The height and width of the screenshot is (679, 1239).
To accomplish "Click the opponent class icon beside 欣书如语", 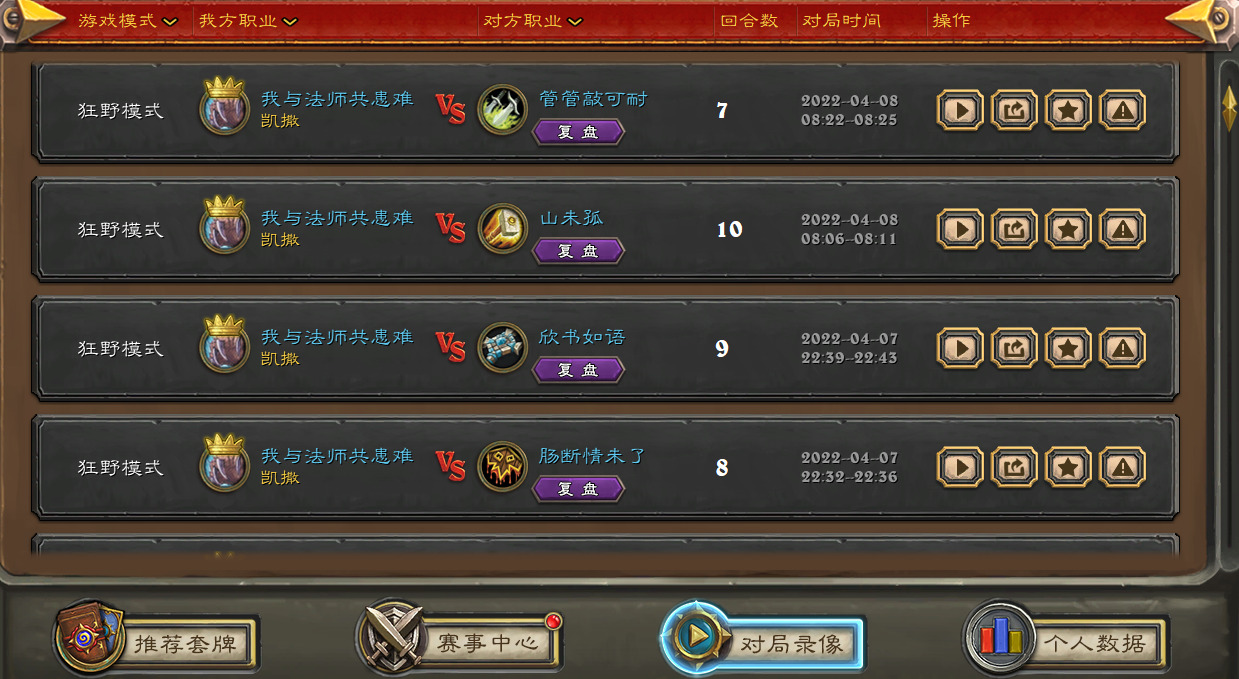I will pyautogui.click(x=502, y=348).
